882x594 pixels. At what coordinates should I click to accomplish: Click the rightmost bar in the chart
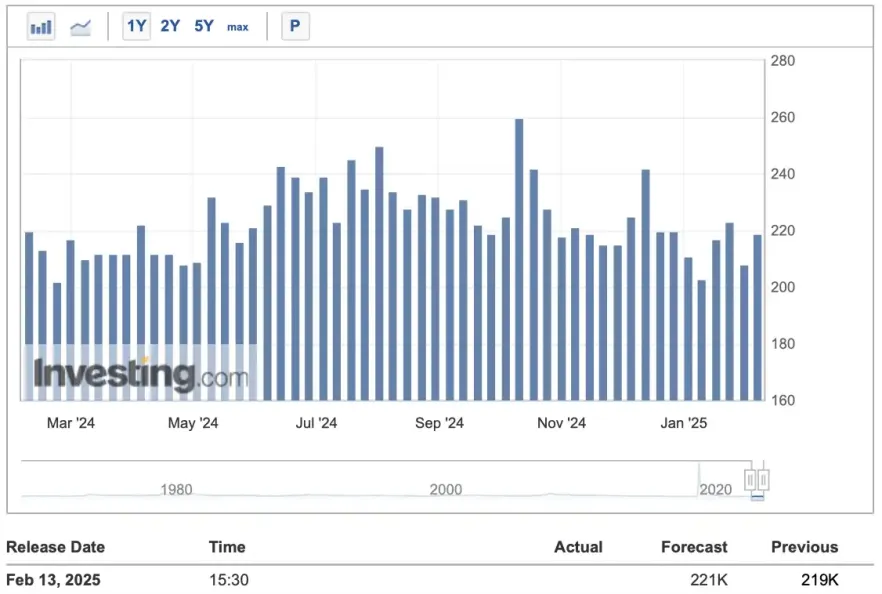click(758, 317)
